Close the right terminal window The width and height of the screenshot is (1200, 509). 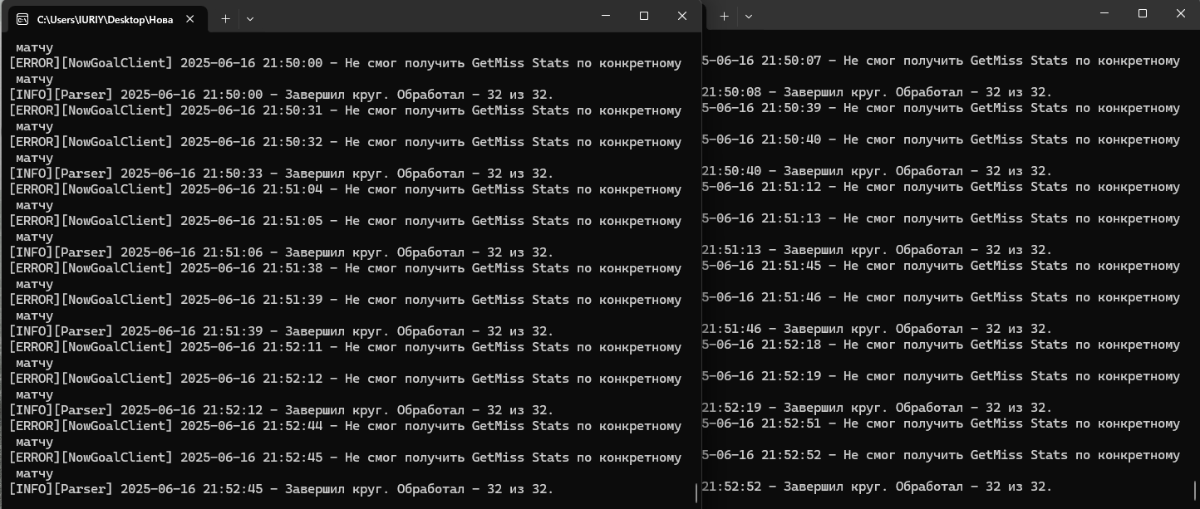[1181, 14]
